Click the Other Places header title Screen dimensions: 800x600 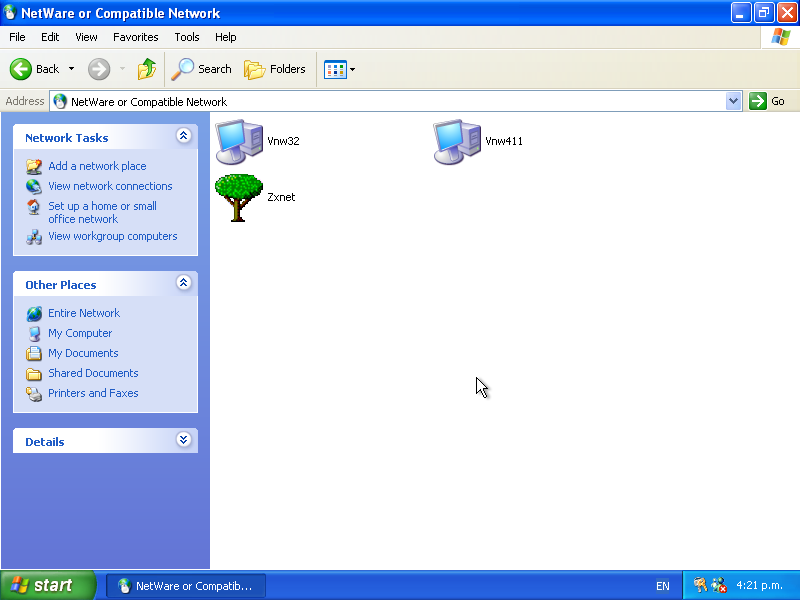(61, 285)
